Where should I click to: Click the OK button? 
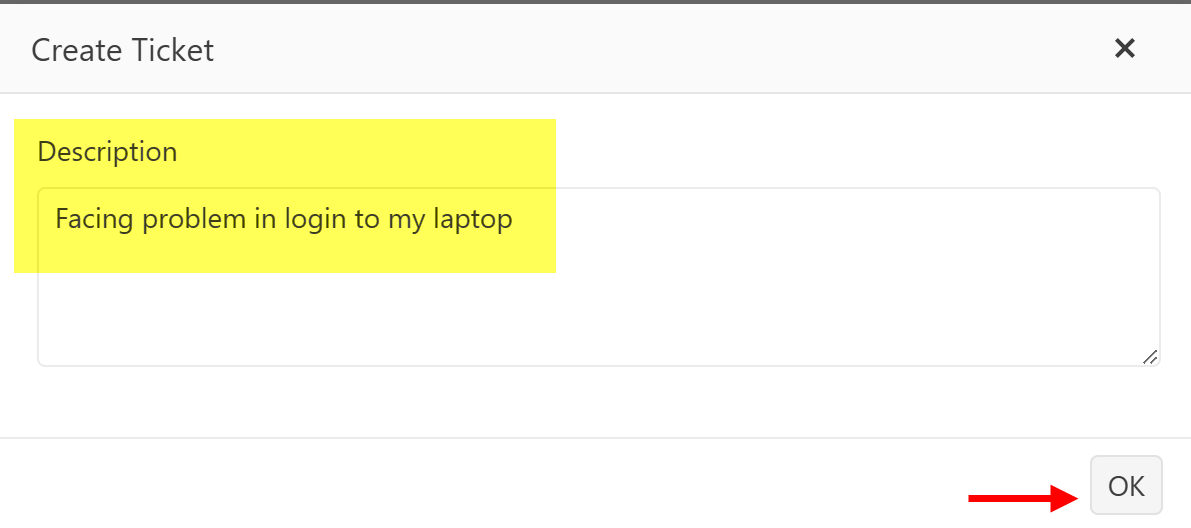click(1126, 486)
